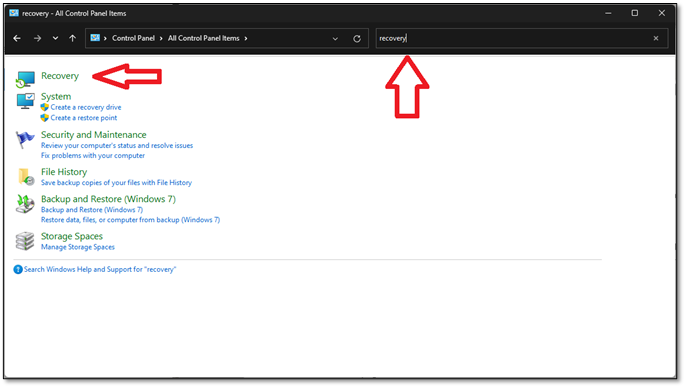Image resolution: width=686 pixels, height=388 pixels.
Task: Click Save backup copies with File History
Action: point(116,182)
